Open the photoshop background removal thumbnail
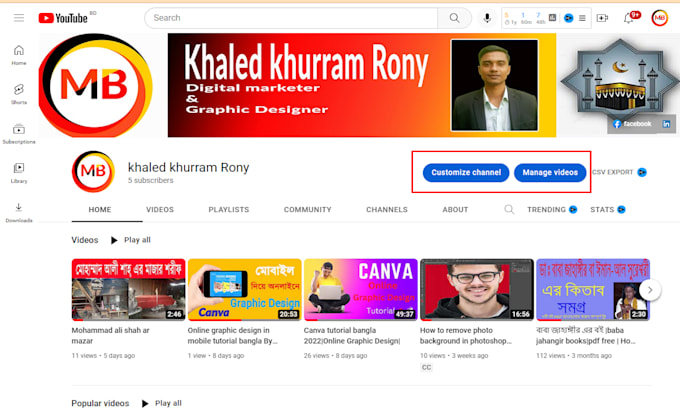This screenshot has width=680, height=409. pos(477,289)
